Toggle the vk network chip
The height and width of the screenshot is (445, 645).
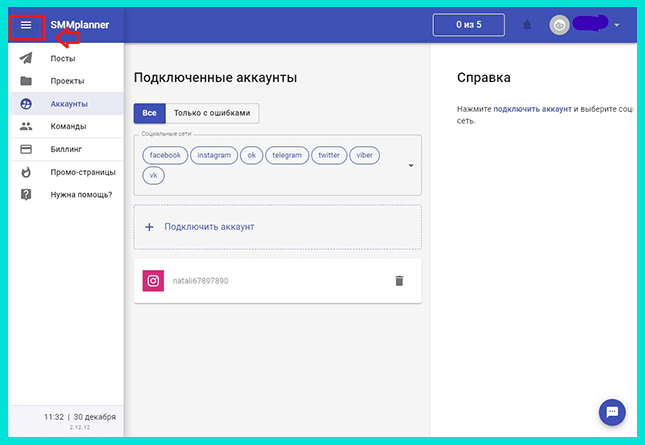coord(153,175)
